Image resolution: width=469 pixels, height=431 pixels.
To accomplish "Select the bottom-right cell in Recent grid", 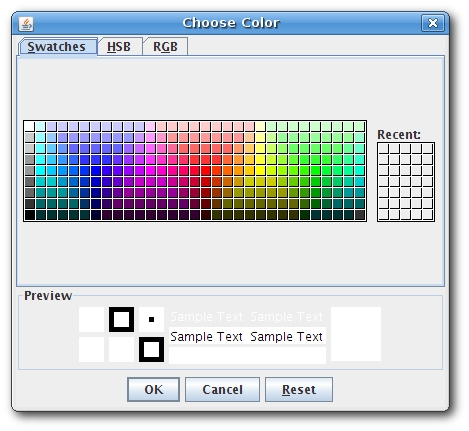I will [x=428, y=214].
